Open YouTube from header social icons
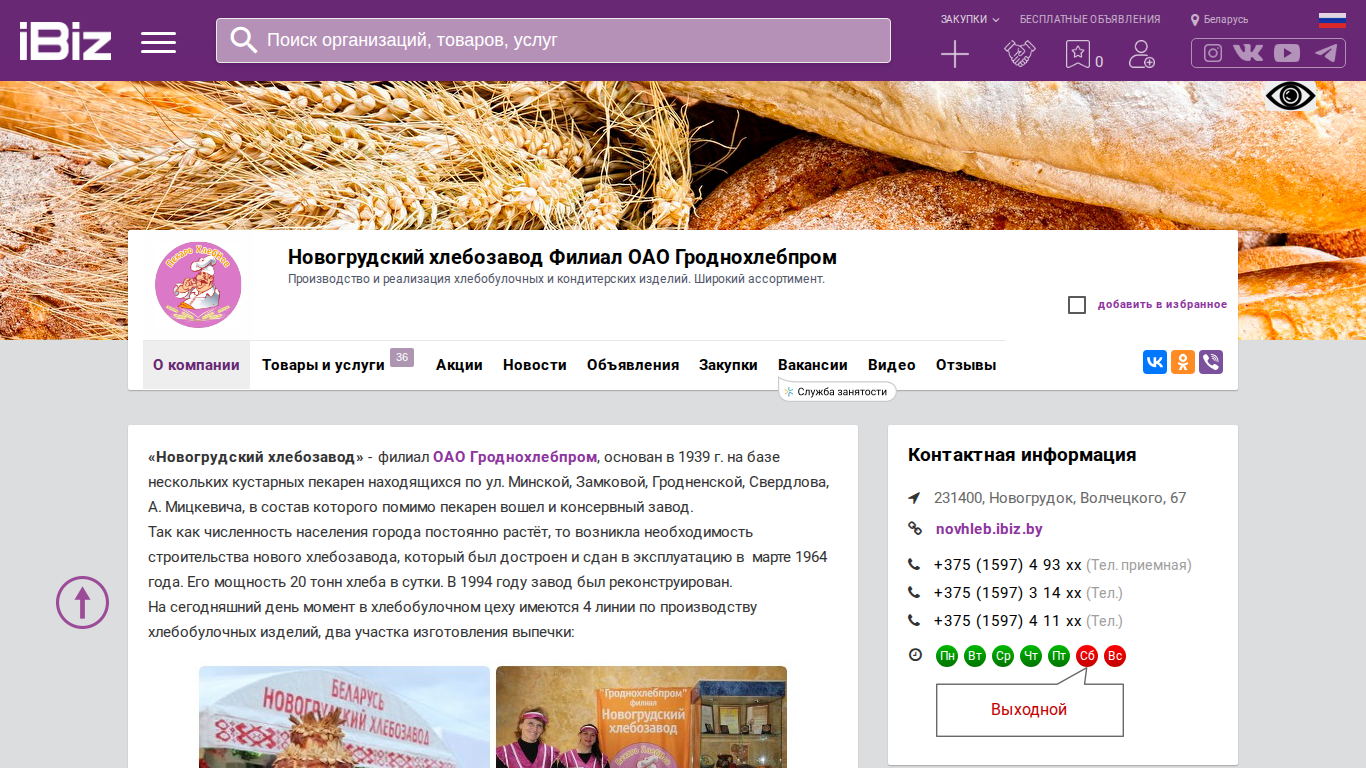Image resolution: width=1366 pixels, height=768 pixels. coord(1287,53)
